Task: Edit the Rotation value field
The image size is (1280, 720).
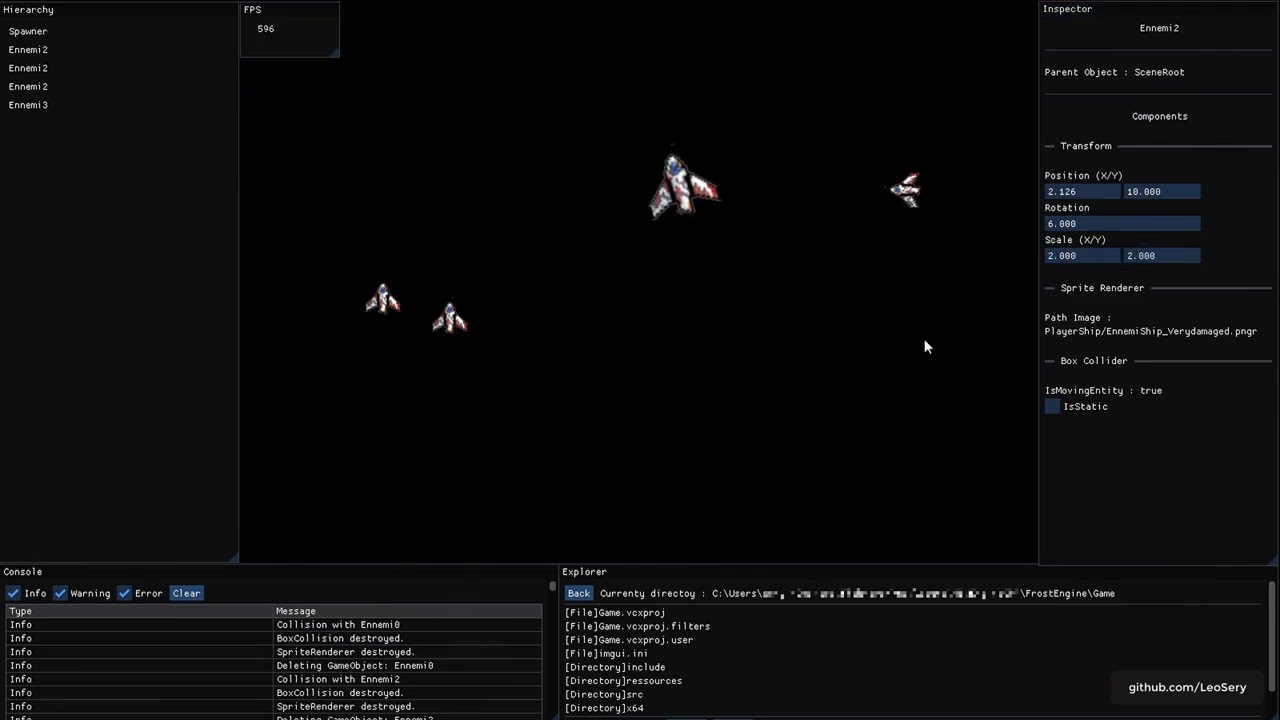Action: [x=1122, y=223]
